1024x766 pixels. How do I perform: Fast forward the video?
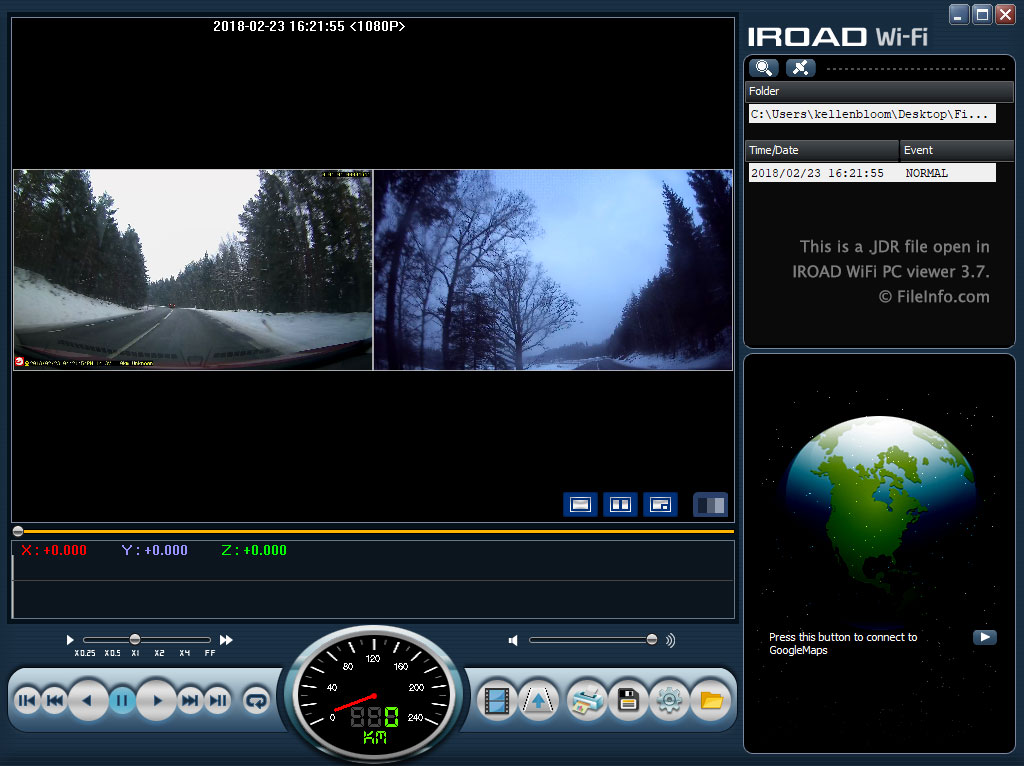click(x=189, y=701)
